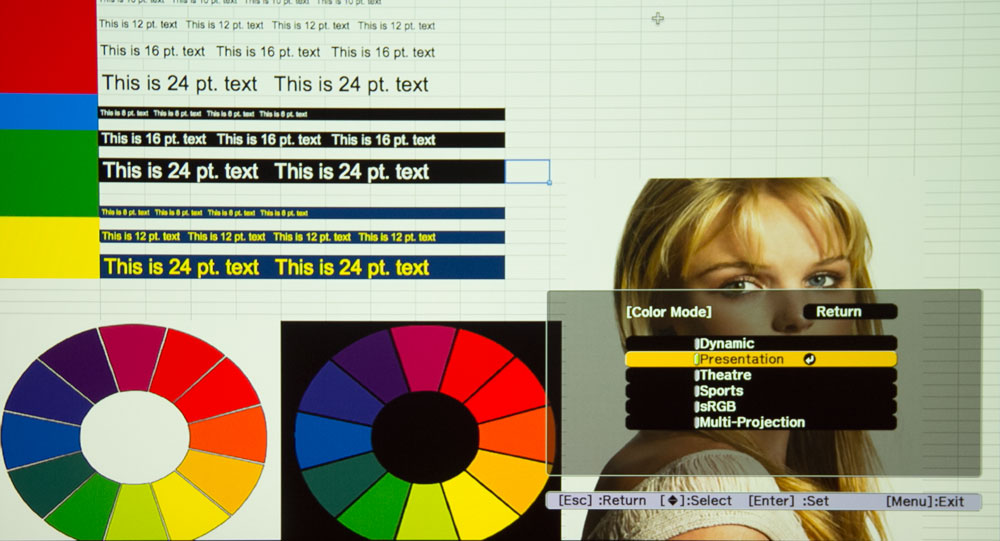Click the [Menu]:Exit hint
Viewport: 1000px width, 541px height.
pyautogui.click(x=925, y=501)
